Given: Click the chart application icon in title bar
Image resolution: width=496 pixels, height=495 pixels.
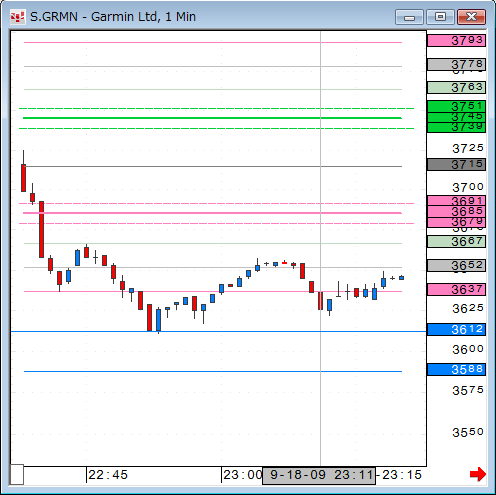Looking at the screenshot, I should click(x=17, y=17).
